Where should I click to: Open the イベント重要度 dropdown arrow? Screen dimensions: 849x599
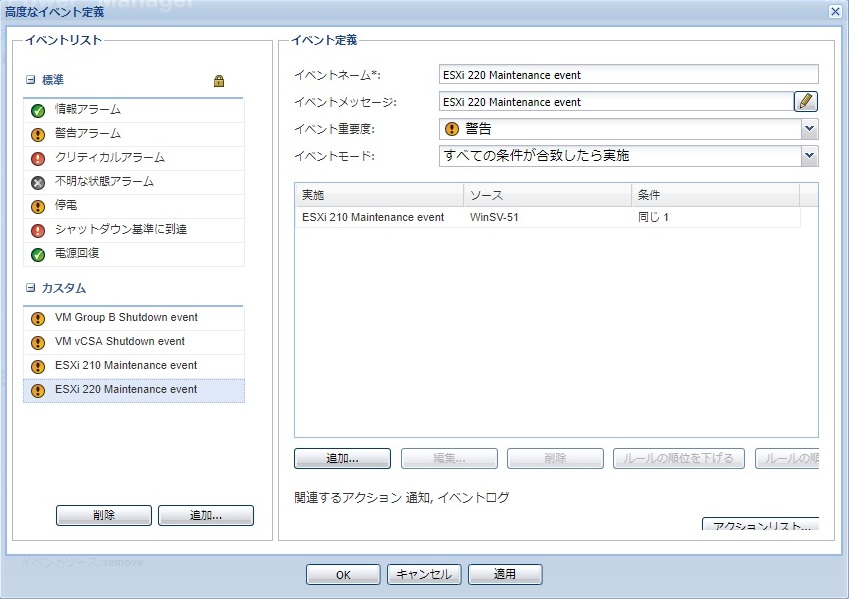coord(809,129)
